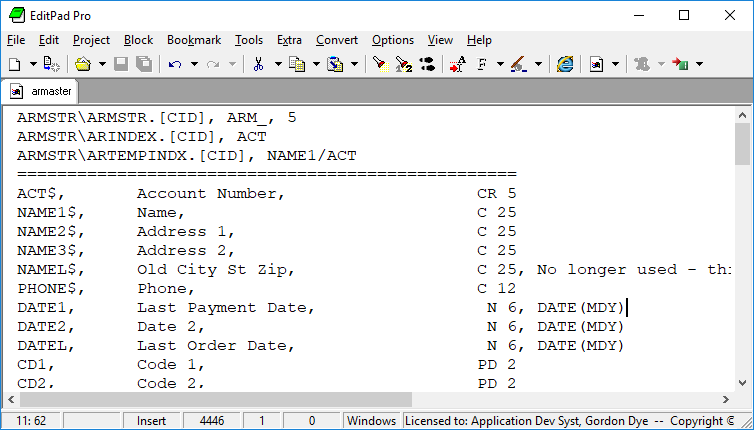Click Windows line-ending indicator in status bar
This screenshot has width=754, height=430.
click(371, 421)
